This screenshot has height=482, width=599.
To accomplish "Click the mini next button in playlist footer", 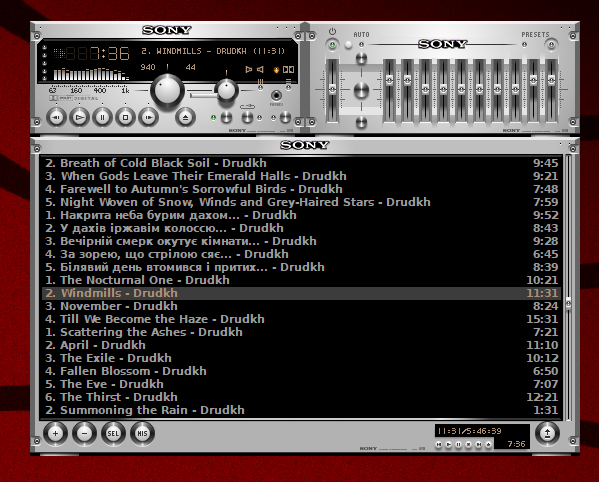I will click(478, 445).
